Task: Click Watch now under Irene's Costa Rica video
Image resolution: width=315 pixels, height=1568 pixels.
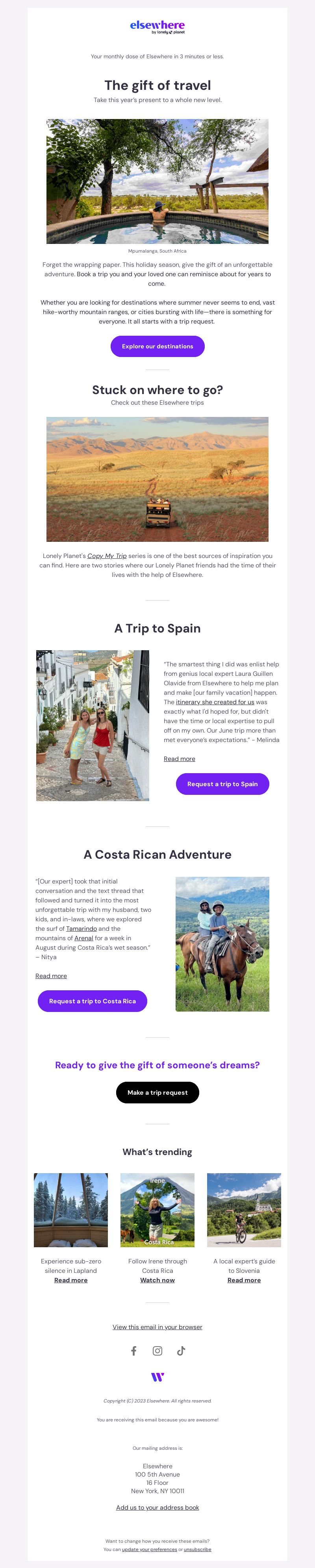Action: (157, 1280)
